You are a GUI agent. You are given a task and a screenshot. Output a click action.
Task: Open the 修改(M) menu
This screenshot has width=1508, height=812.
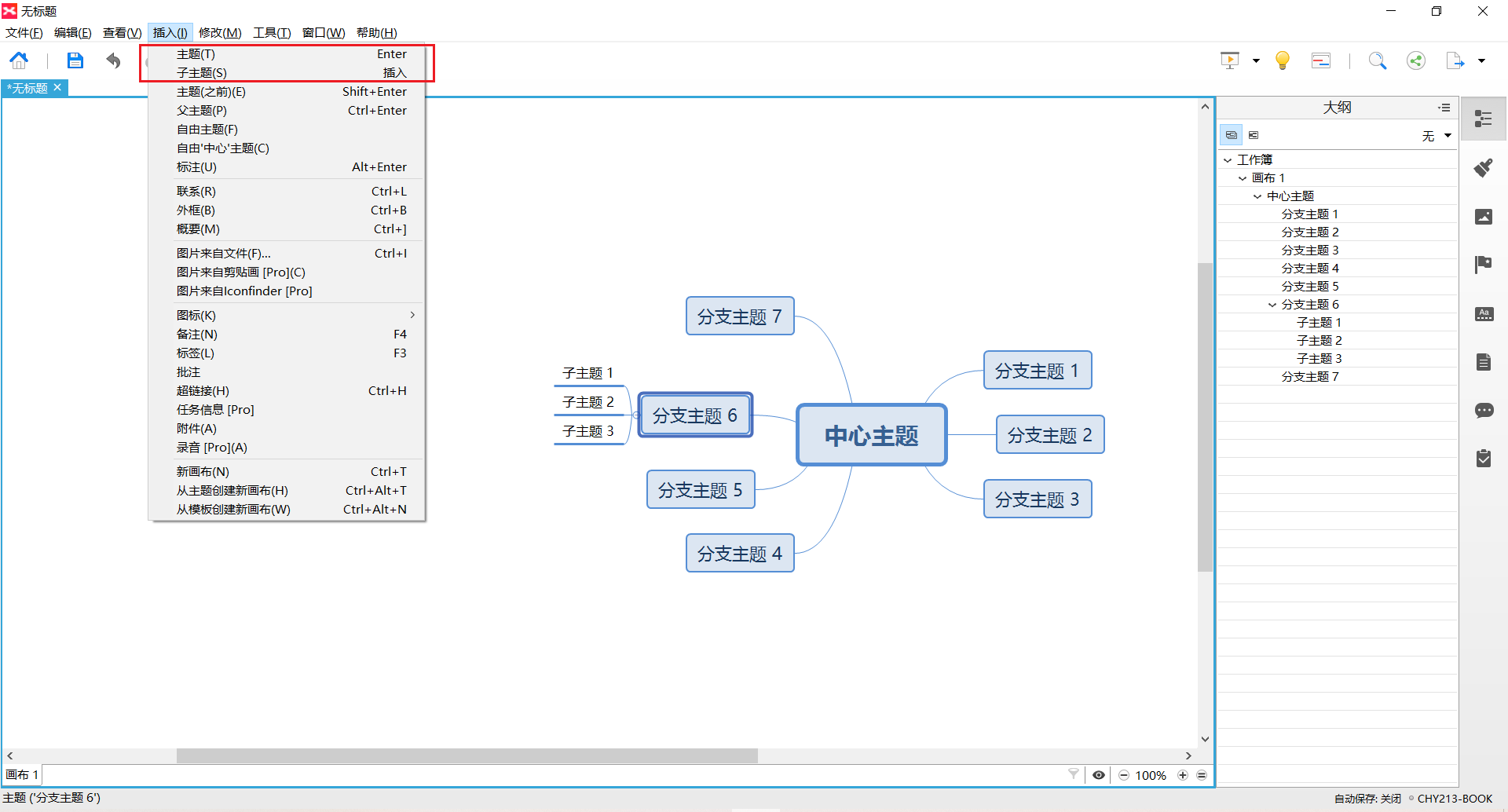[x=220, y=32]
